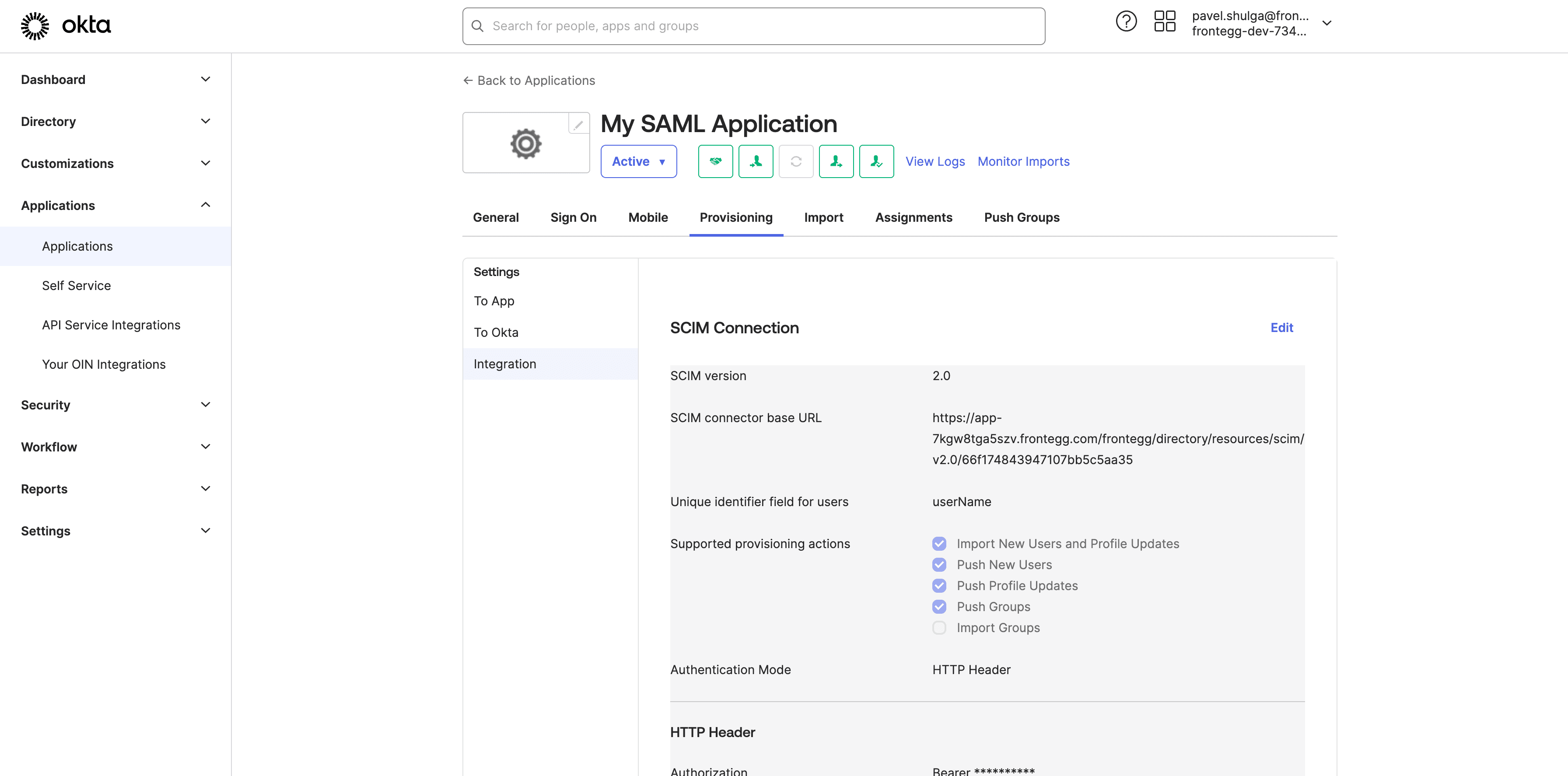Click the import user icon button

pos(756,161)
